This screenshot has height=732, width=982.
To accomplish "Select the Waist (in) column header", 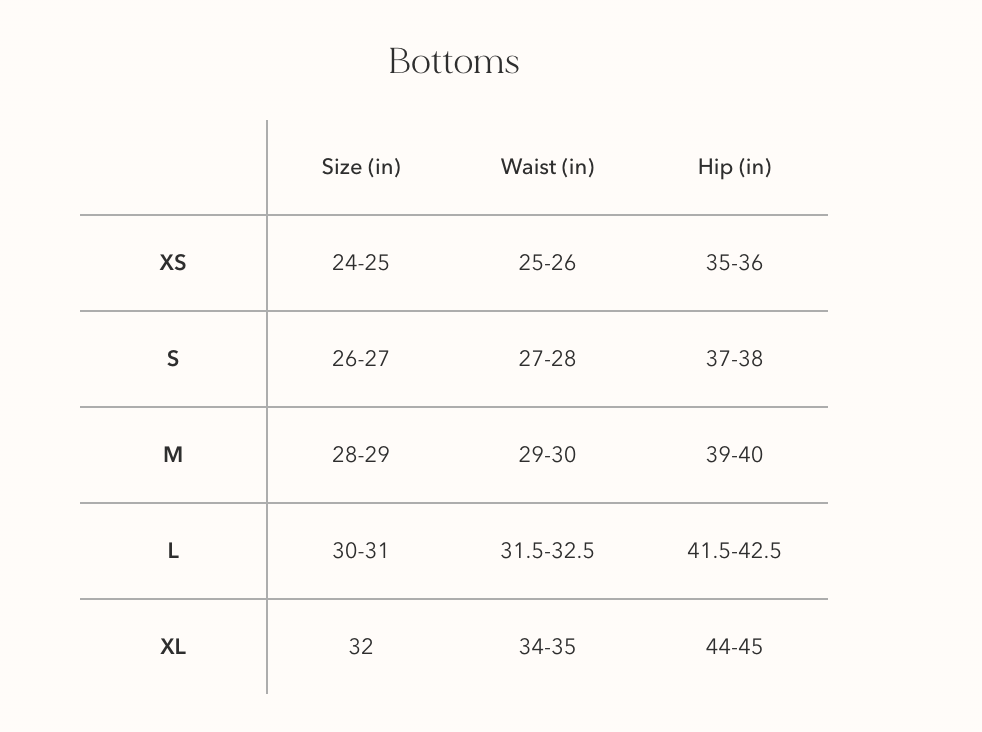I will [547, 167].
